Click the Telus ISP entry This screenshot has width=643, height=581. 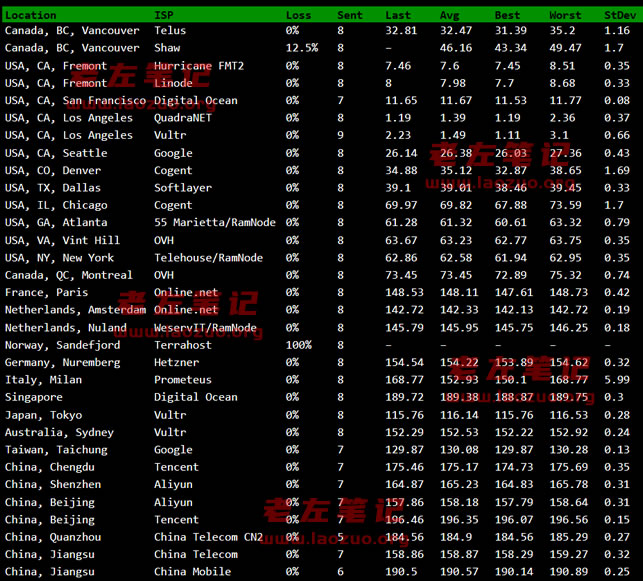pyautogui.click(x=170, y=31)
